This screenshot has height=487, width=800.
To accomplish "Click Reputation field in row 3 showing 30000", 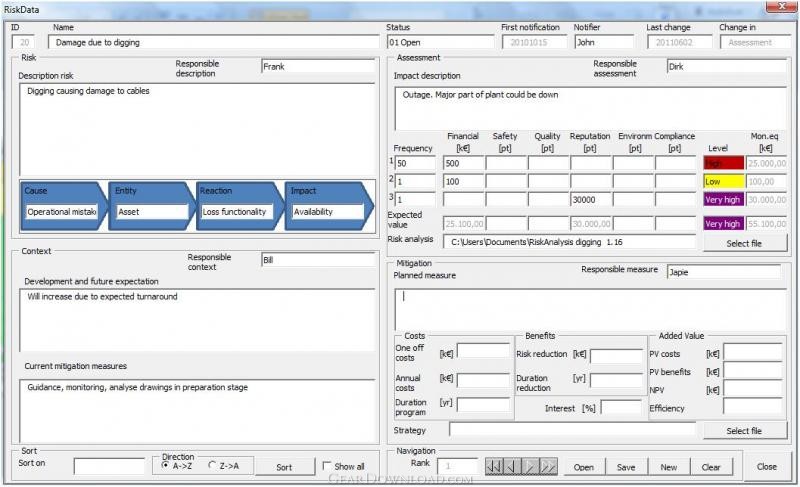I will pos(590,199).
